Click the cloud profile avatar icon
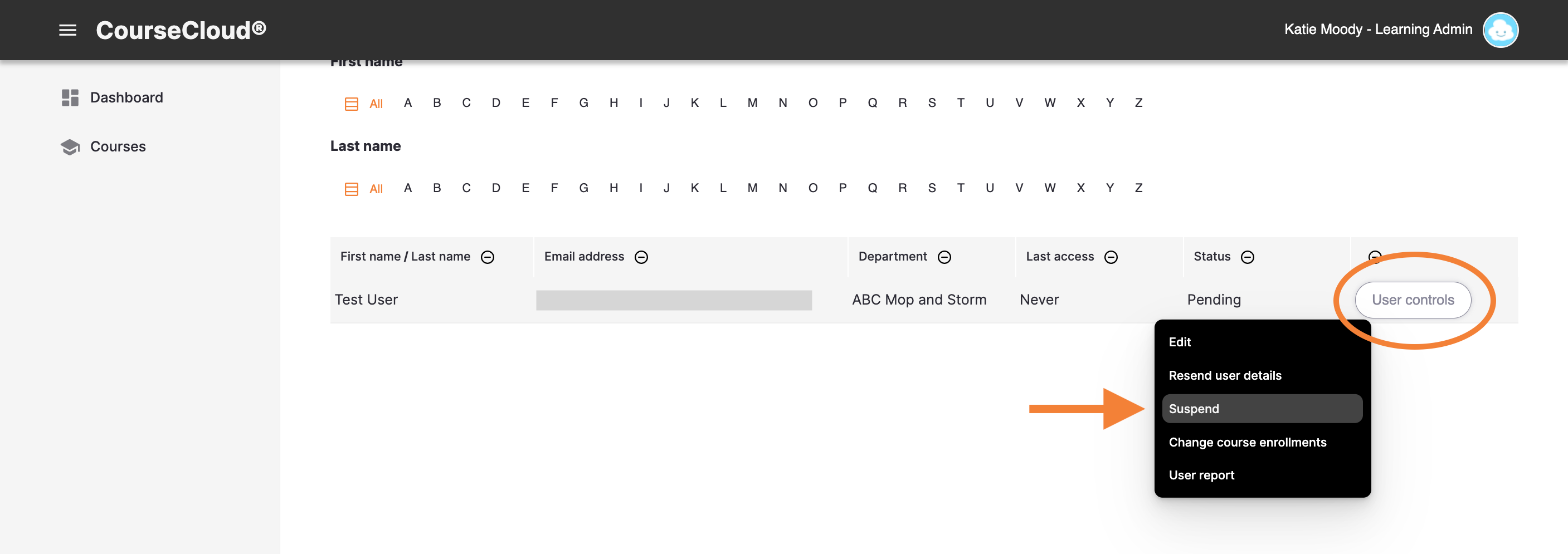Viewport: 1568px width, 554px height. [x=1501, y=30]
